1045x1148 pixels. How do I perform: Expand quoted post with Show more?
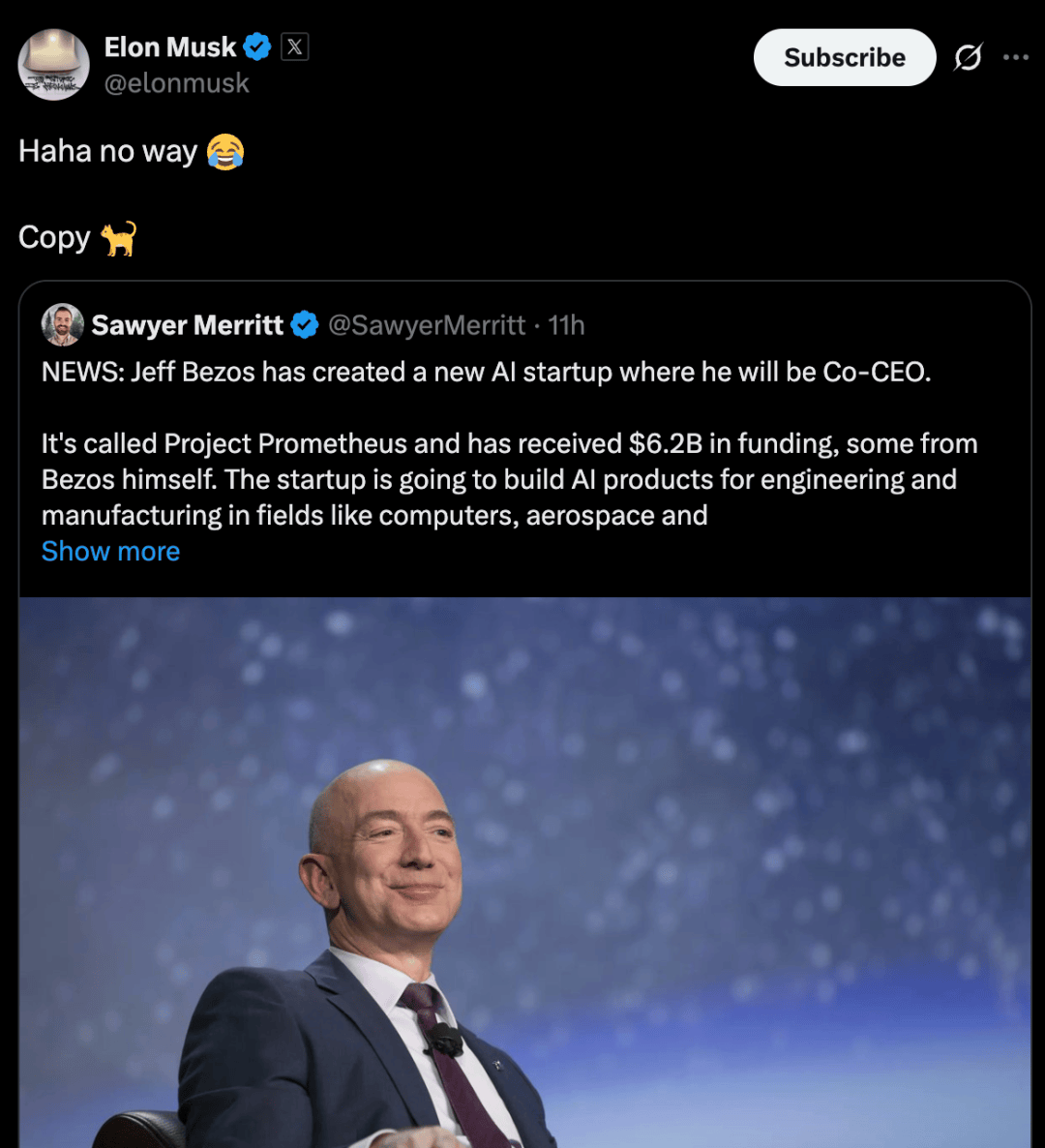110,551
